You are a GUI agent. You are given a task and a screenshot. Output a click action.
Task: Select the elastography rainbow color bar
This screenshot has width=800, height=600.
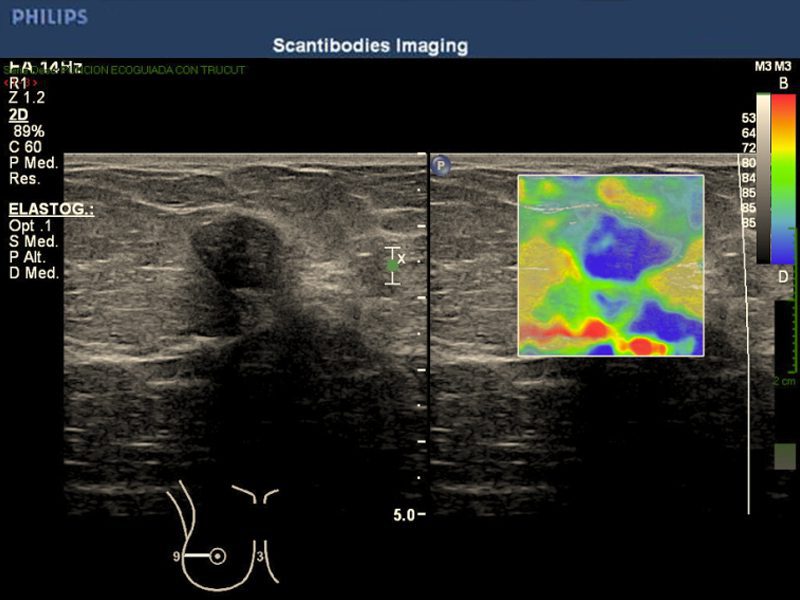coord(783,178)
